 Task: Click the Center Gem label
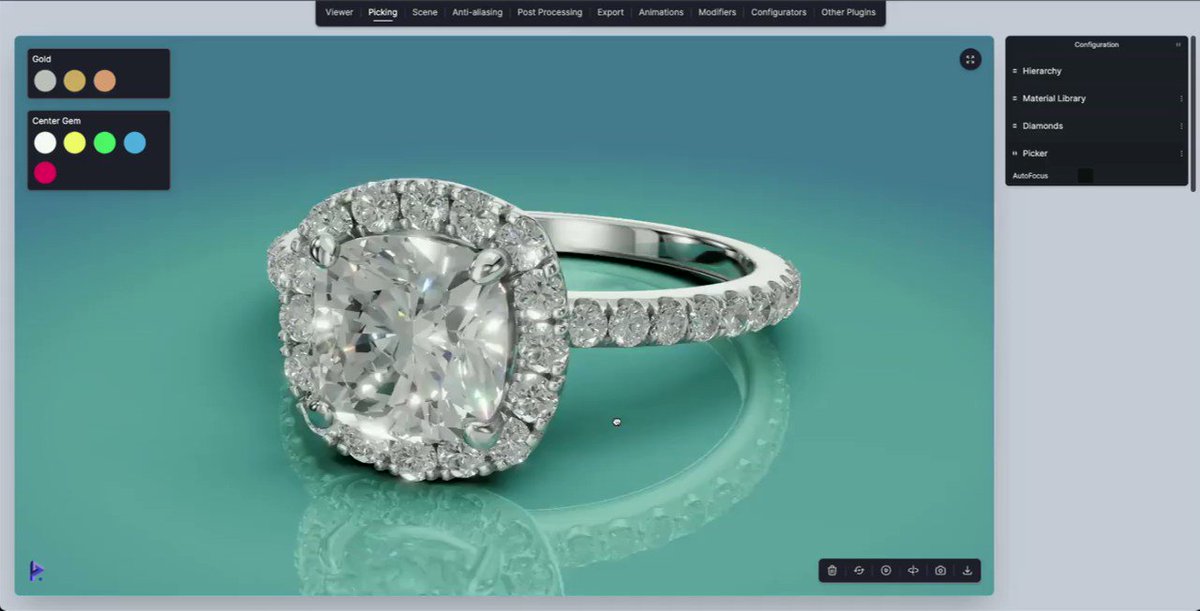(x=56, y=121)
